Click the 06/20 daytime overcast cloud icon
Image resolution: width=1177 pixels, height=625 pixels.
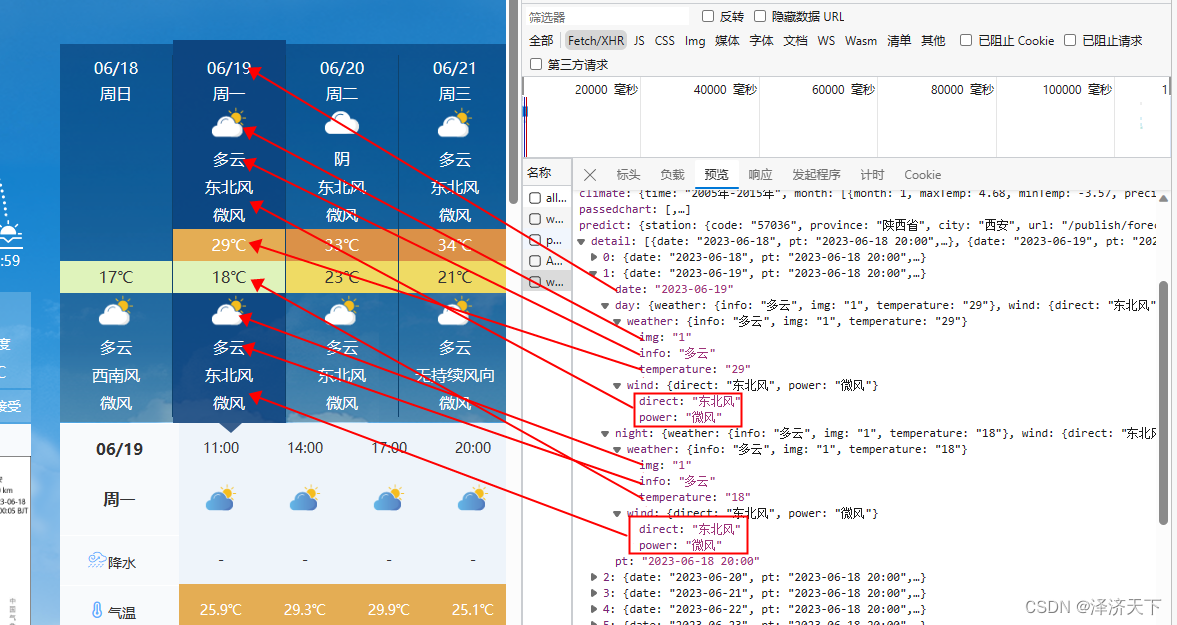pos(342,124)
